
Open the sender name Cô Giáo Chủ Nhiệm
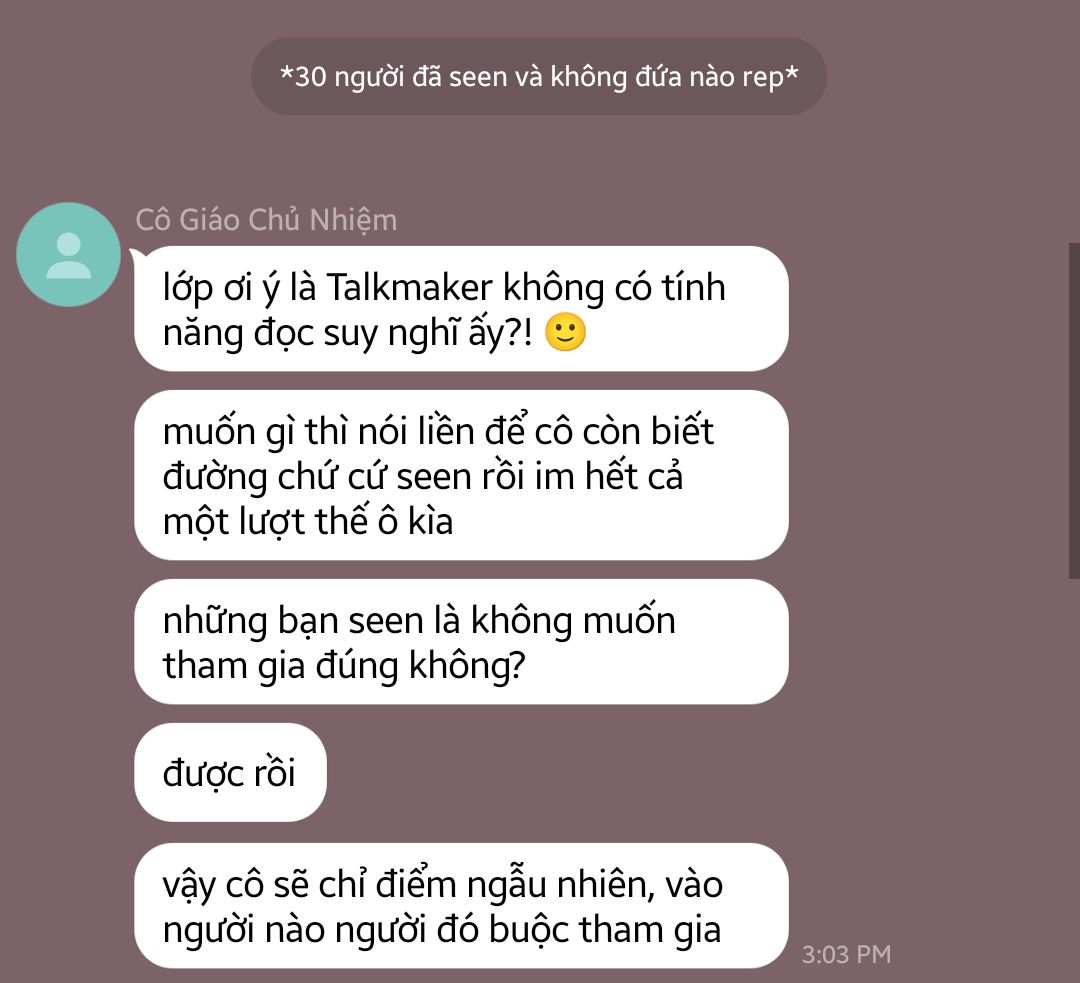[x=266, y=220]
